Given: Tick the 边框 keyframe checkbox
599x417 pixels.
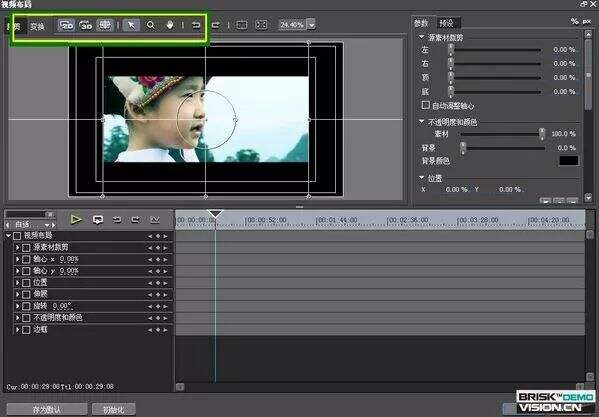Looking at the screenshot, I should (x=26, y=330).
